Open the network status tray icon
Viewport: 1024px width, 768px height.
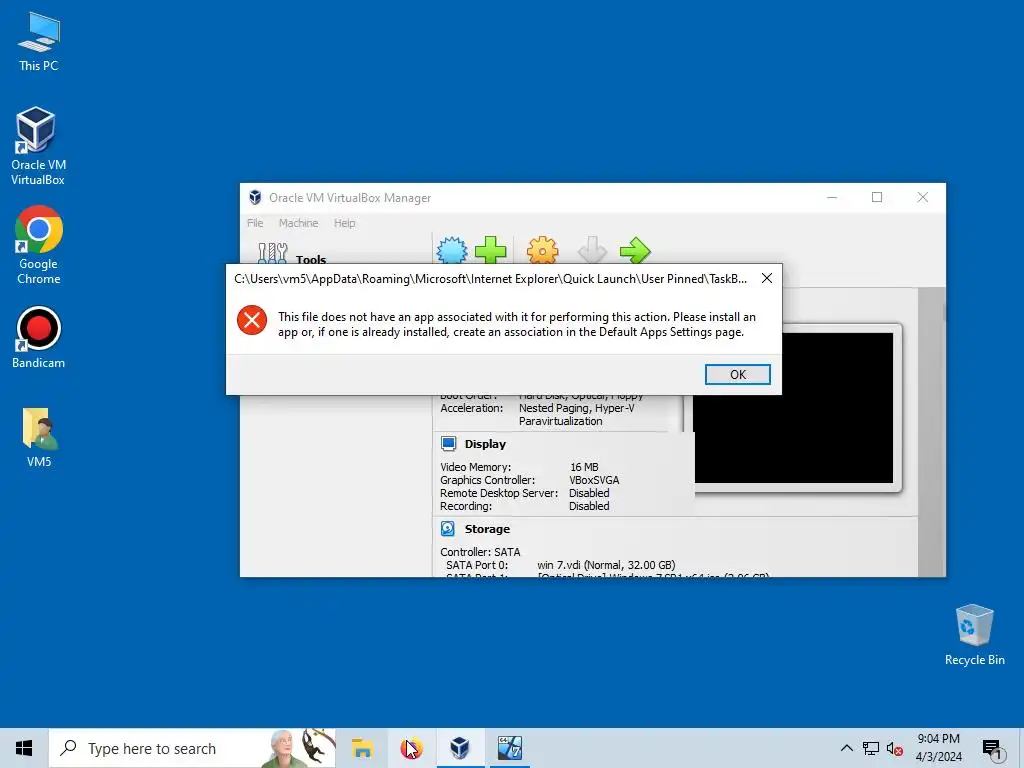(871, 748)
